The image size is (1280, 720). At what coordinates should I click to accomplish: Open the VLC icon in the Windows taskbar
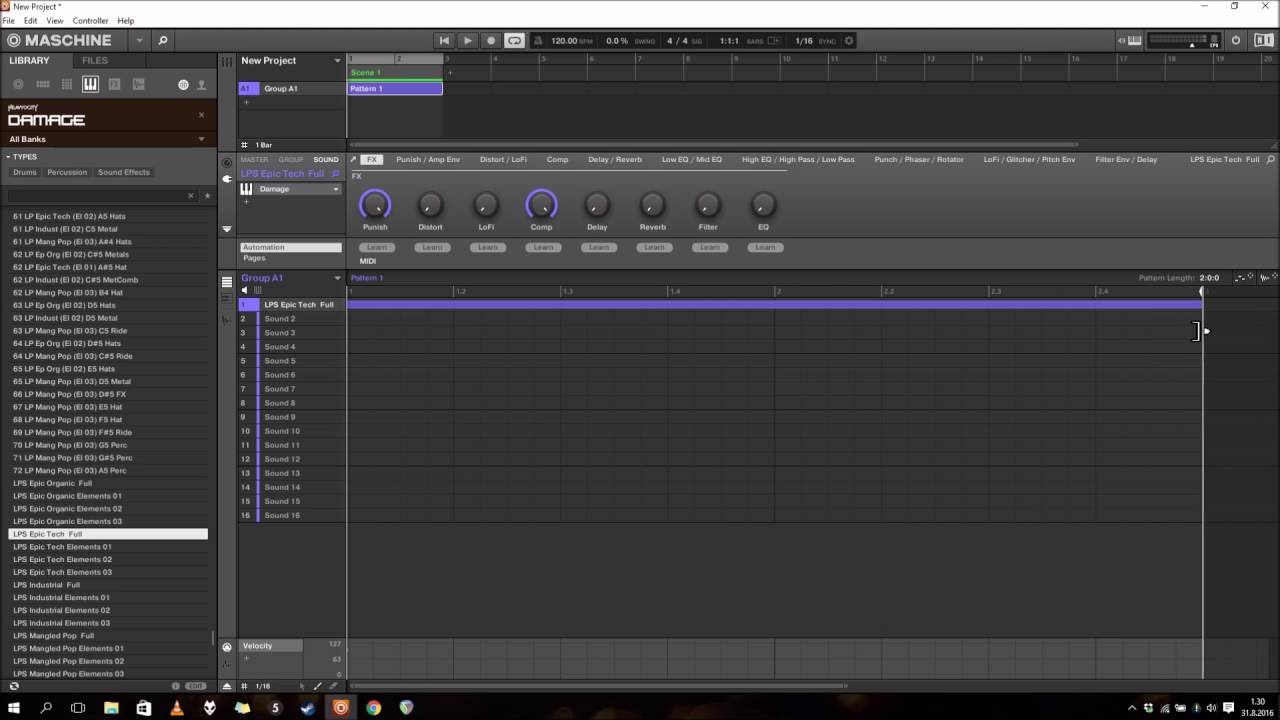click(177, 707)
